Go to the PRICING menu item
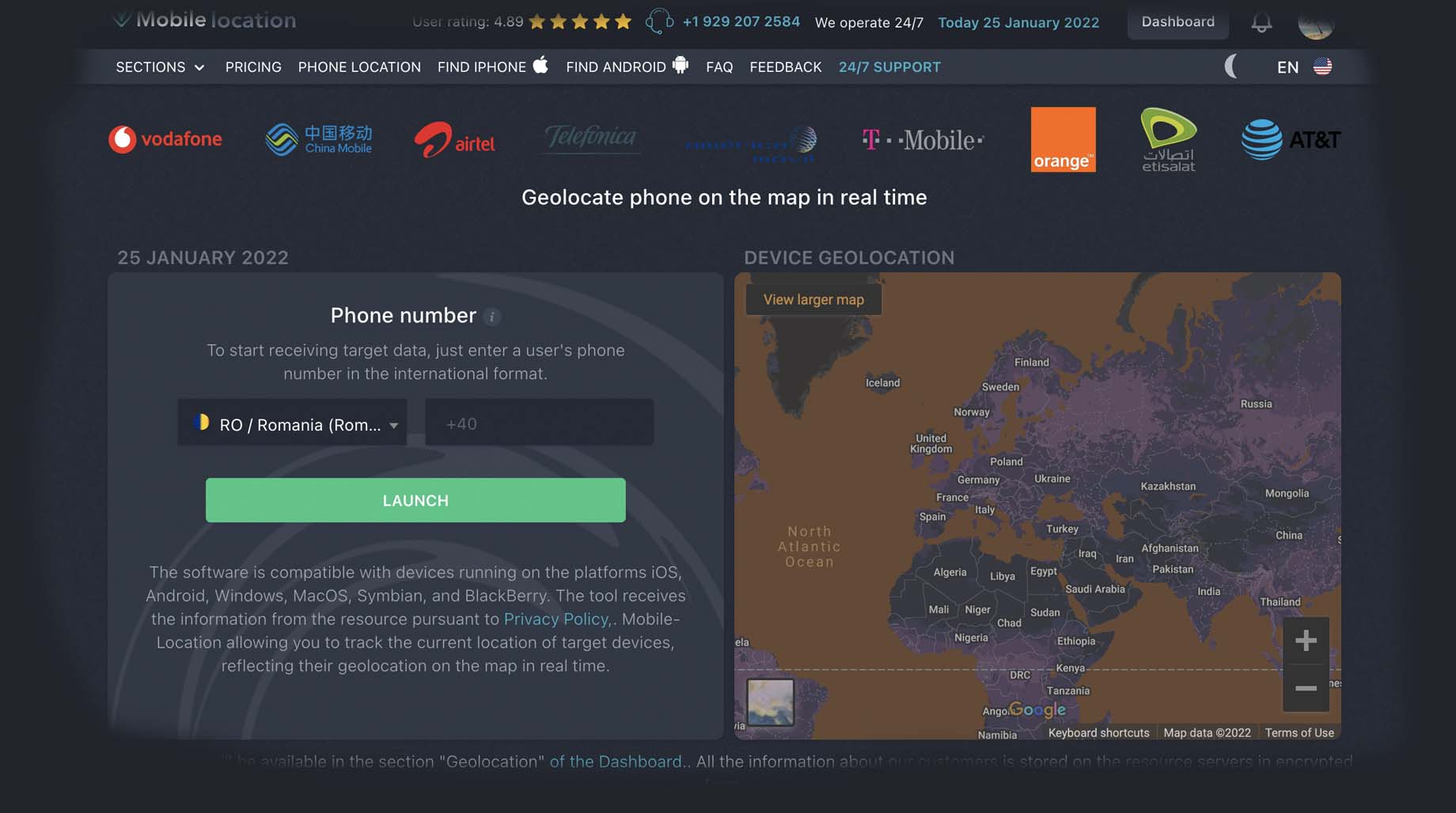 [253, 66]
